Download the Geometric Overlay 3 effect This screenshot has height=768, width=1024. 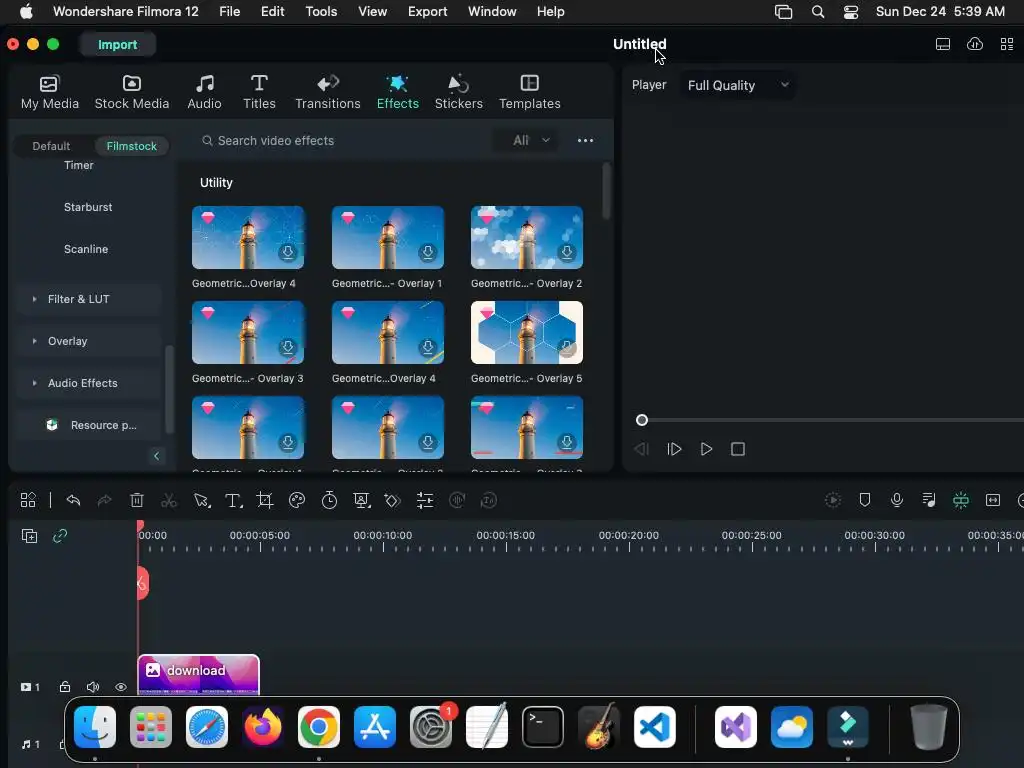tap(287, 347)
